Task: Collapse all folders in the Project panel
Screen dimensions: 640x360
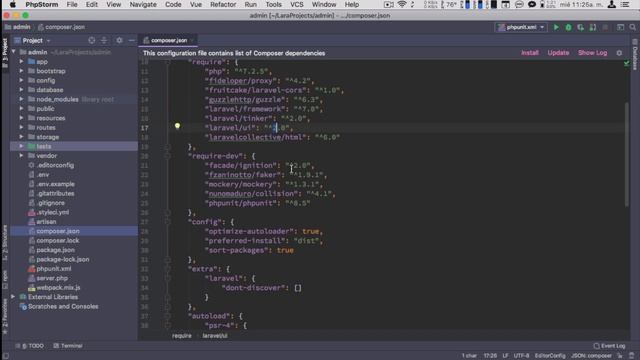Action: point(104,40)
